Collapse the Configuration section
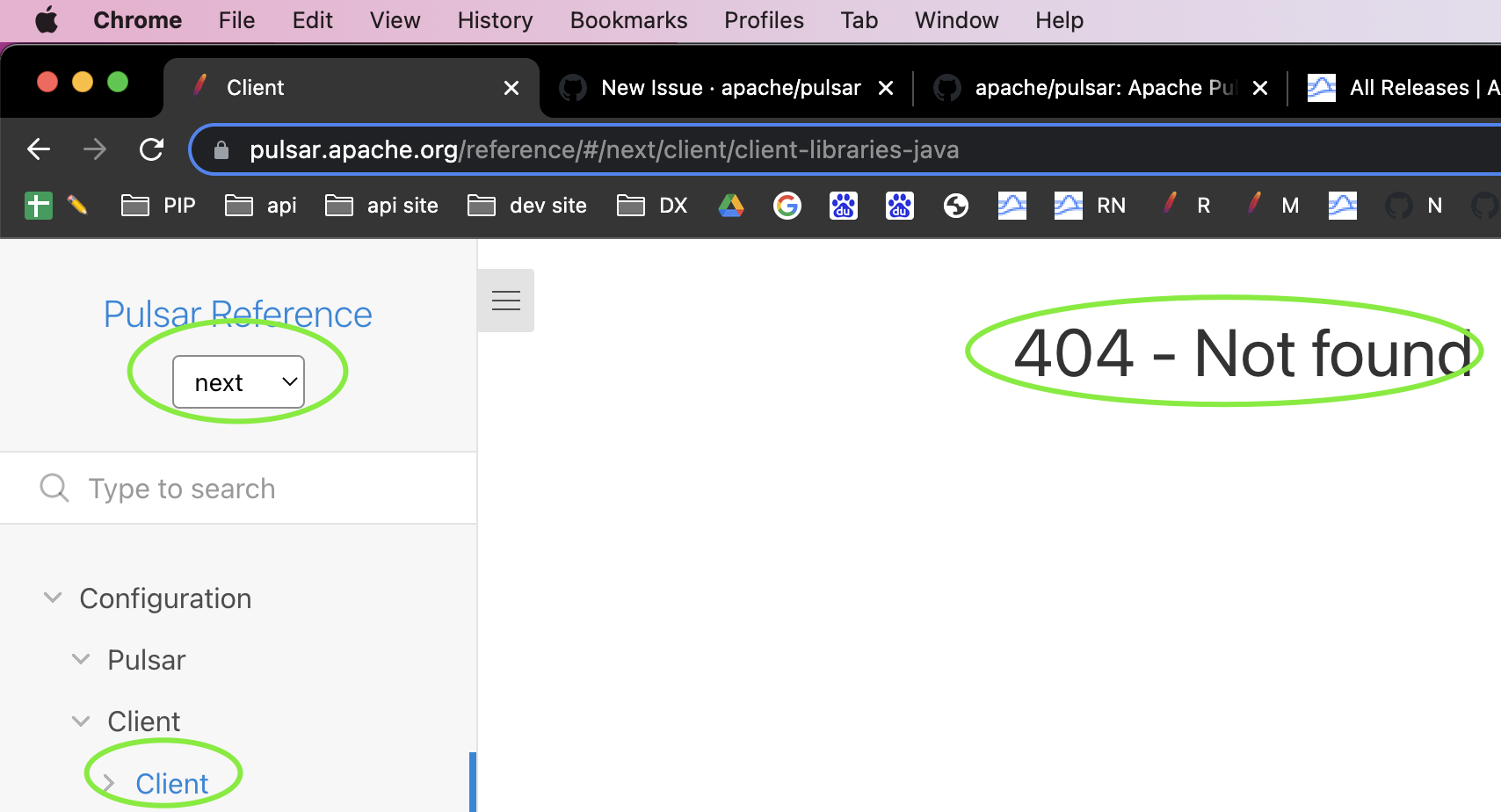 (x=53, y=598)
